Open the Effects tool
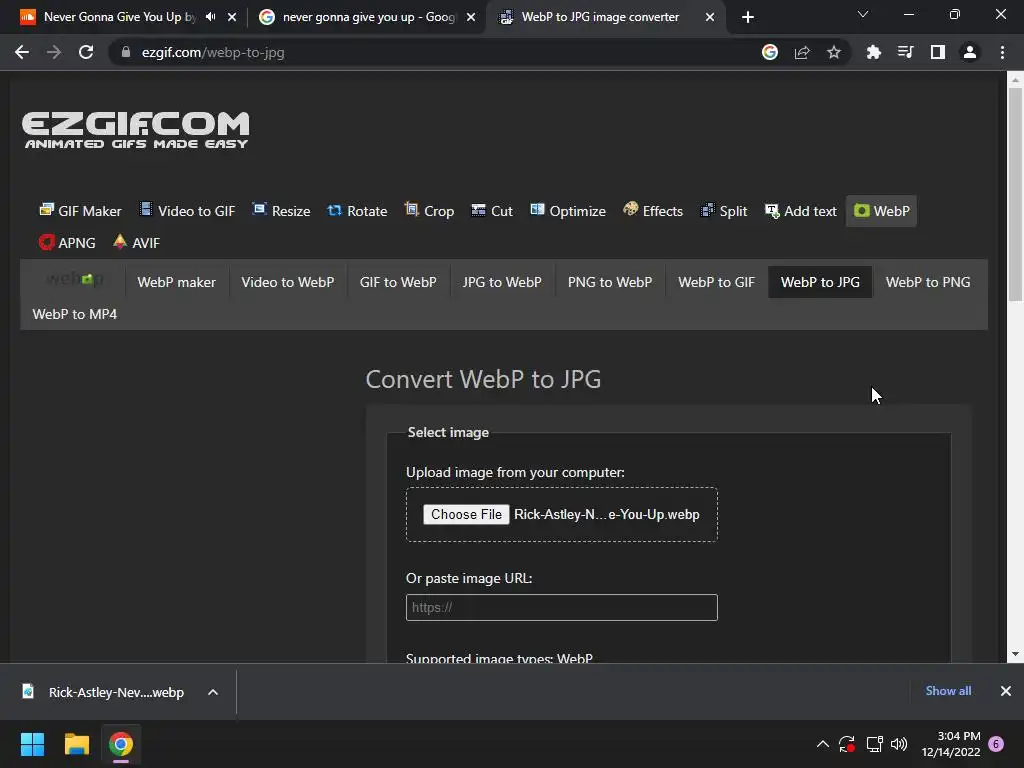 [653, 211]
